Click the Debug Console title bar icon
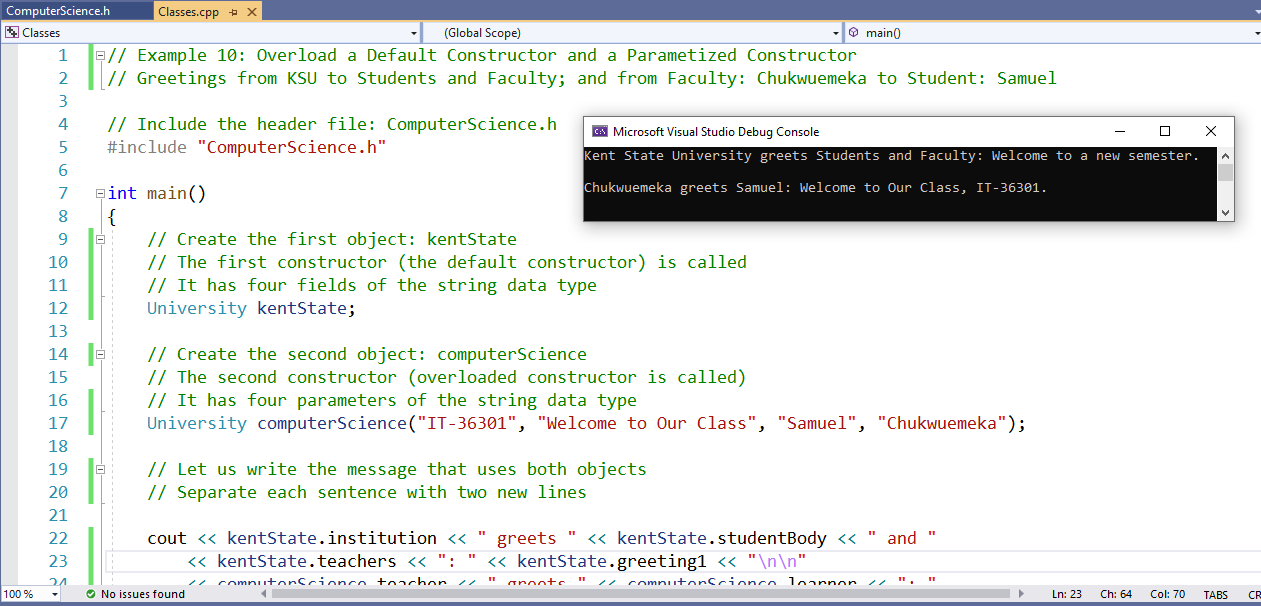The height and width of the screenshot is (606, 1261). pos(599,131)
